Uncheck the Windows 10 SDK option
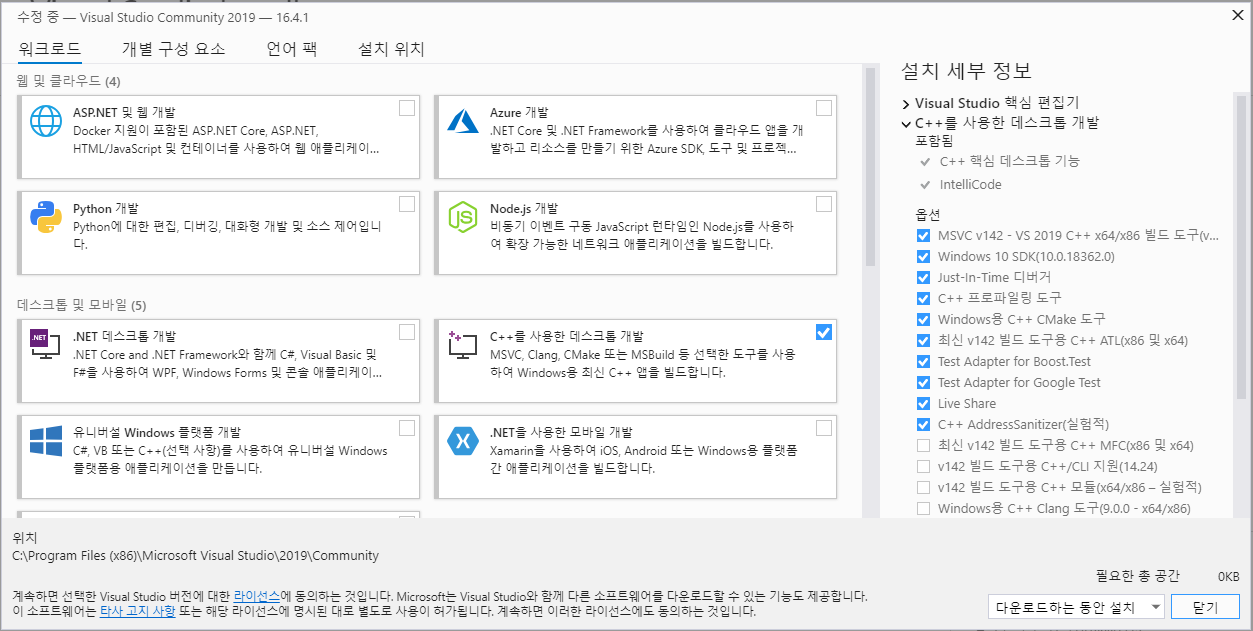Screen dimensions: 1253x631 [x=923, y=256]
